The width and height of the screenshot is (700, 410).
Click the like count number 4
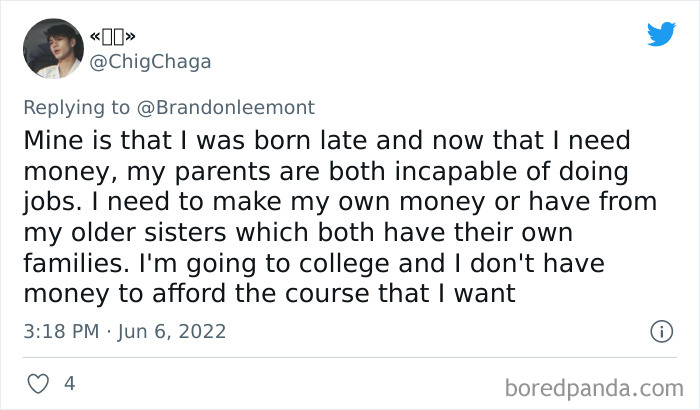tap(70, 383)
